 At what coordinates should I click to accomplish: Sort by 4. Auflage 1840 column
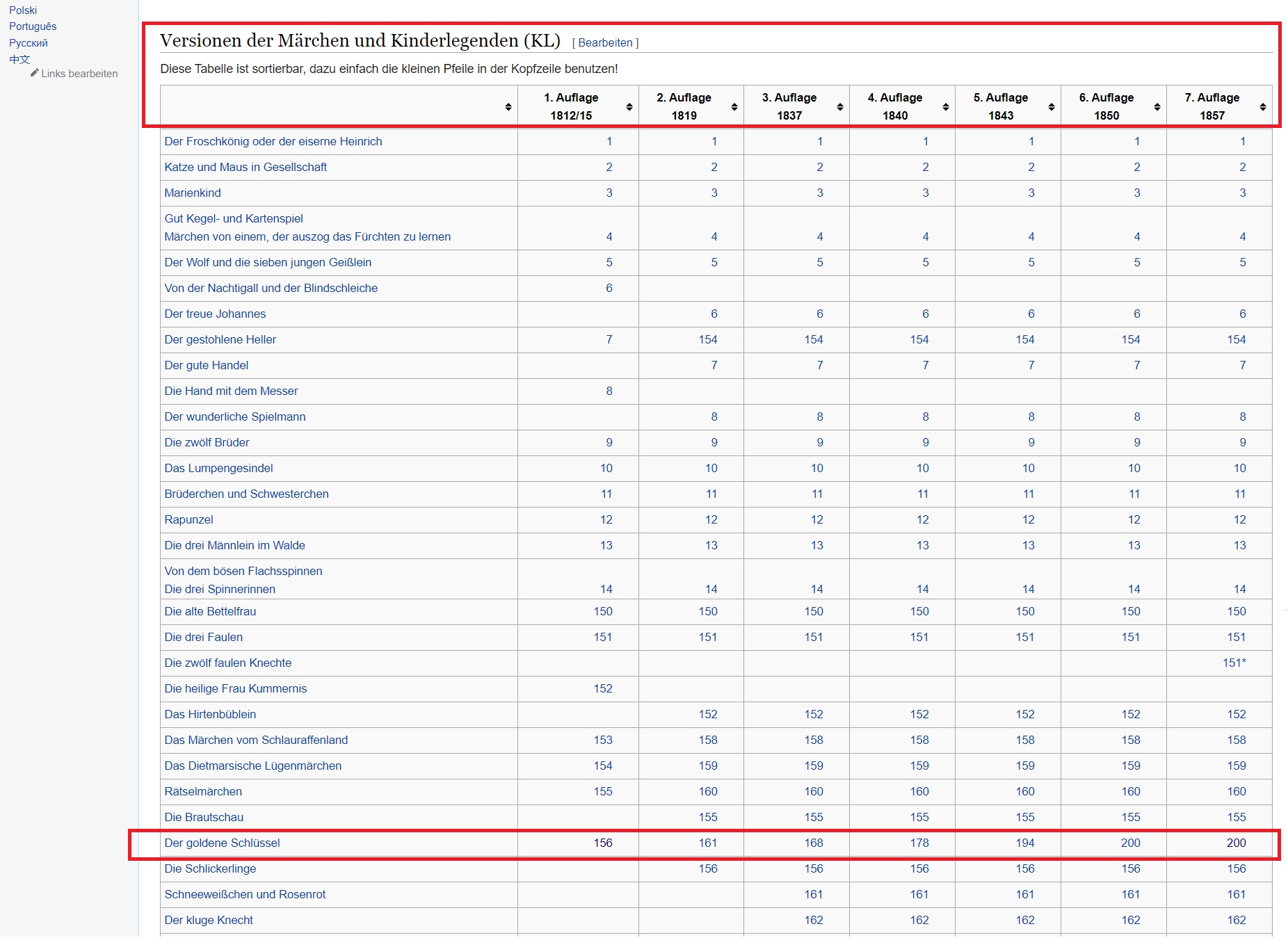click(946, 106)
